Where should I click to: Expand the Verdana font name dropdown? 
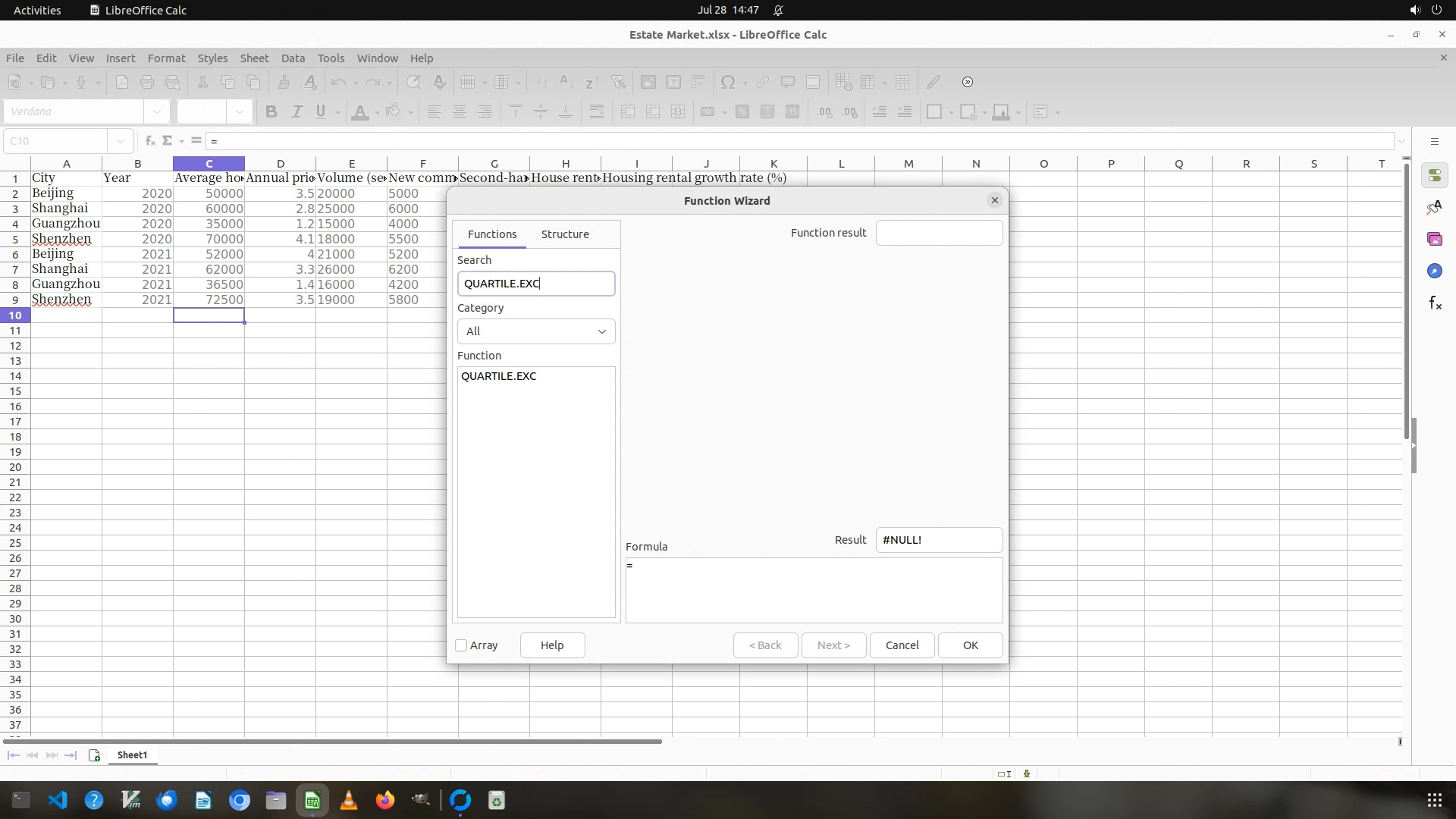point(156,112)
